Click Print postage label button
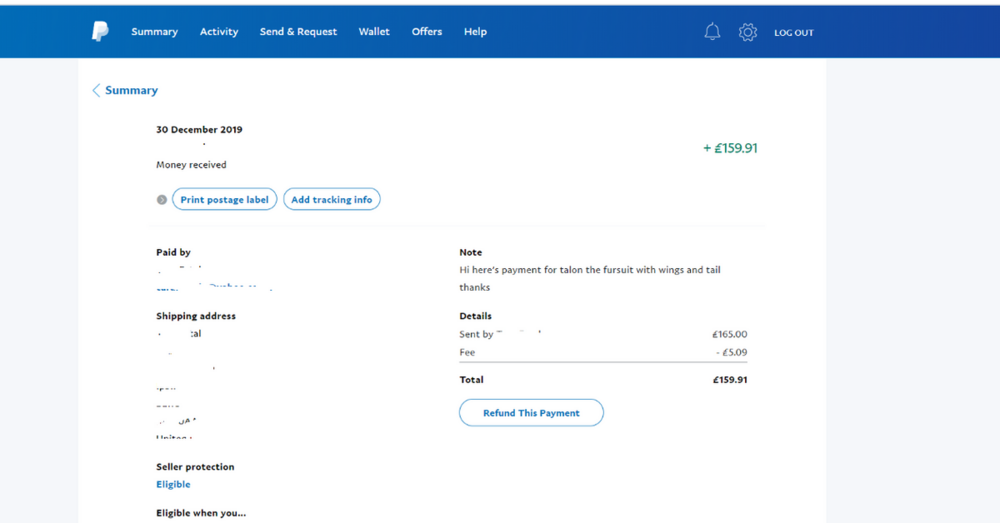The width and height of the screenshot is (1000, 523). 224,200
